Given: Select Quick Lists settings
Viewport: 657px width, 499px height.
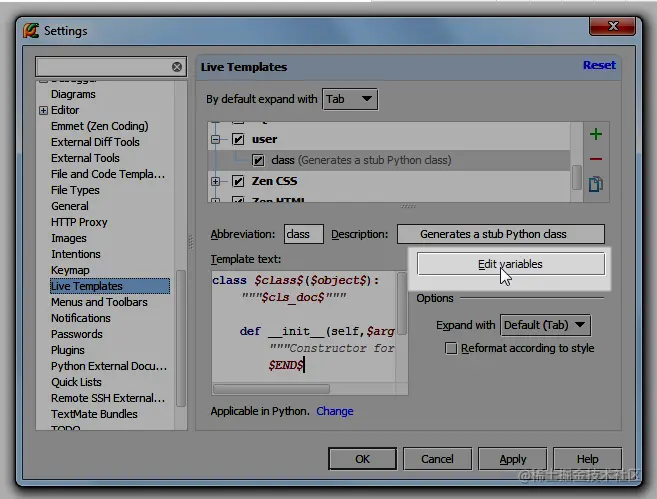Looking at the screenshot, I should click(76, 382).
